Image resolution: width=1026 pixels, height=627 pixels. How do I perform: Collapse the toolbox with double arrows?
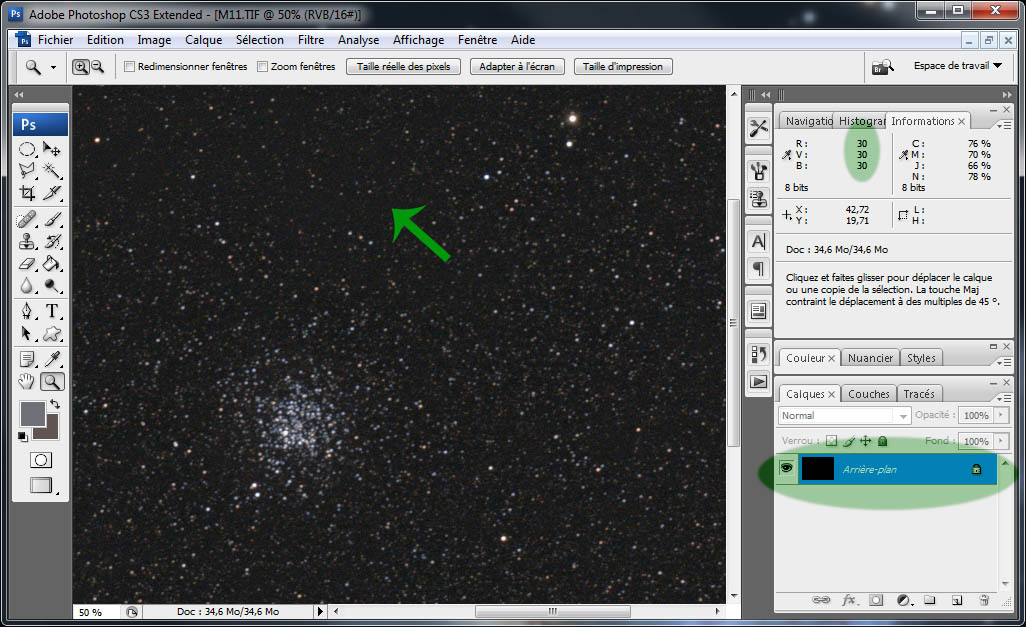[x=18, y=95]
